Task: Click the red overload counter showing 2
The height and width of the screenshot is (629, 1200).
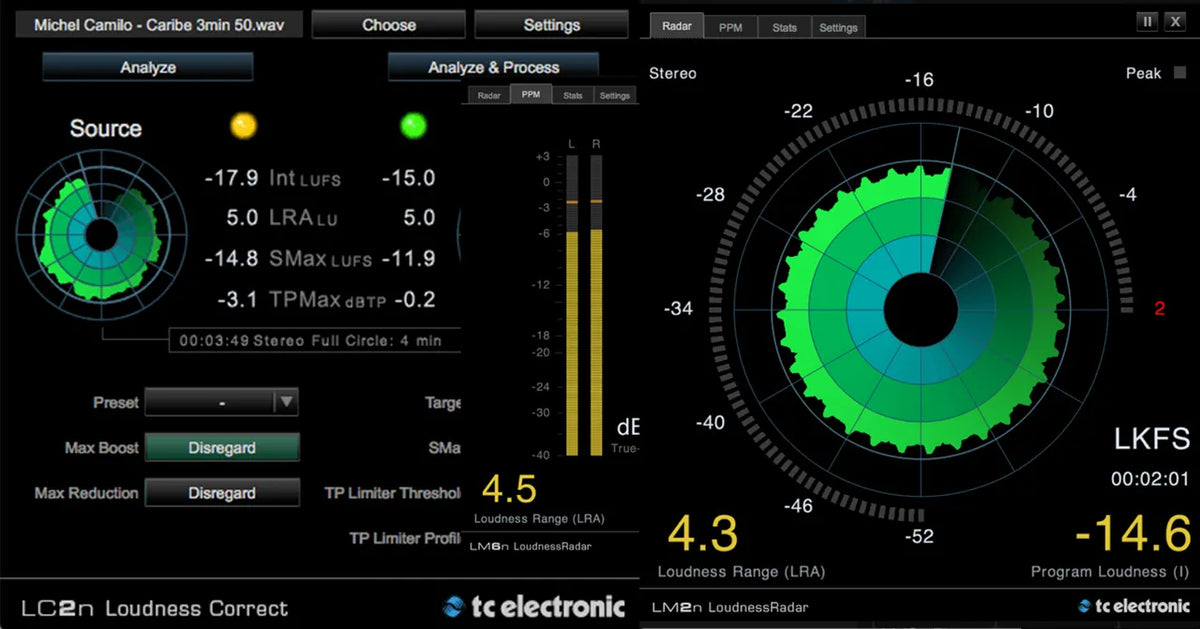Action: coord(1159,309)
